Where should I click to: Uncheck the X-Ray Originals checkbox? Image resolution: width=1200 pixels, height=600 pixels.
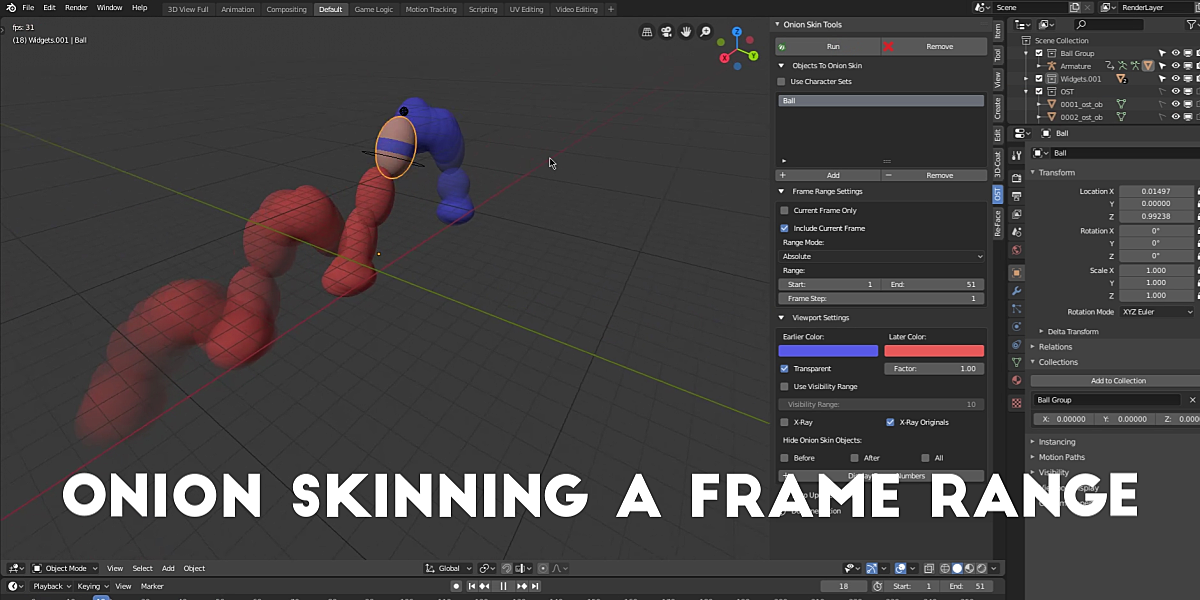[x=890, y=422]
